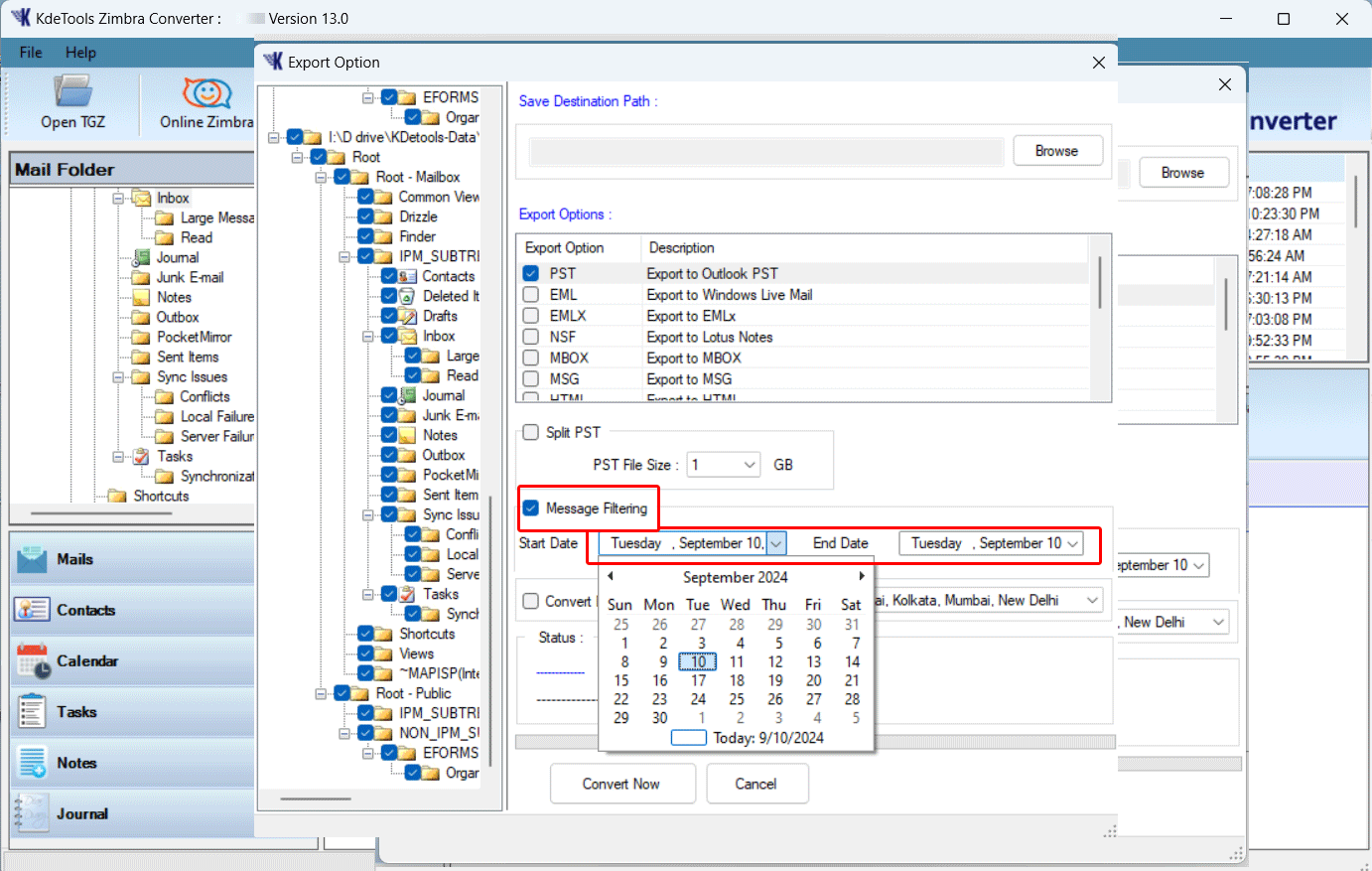The image size is (1372, 871).
Task: Check the EML export option
Action: tap(531, 295)
